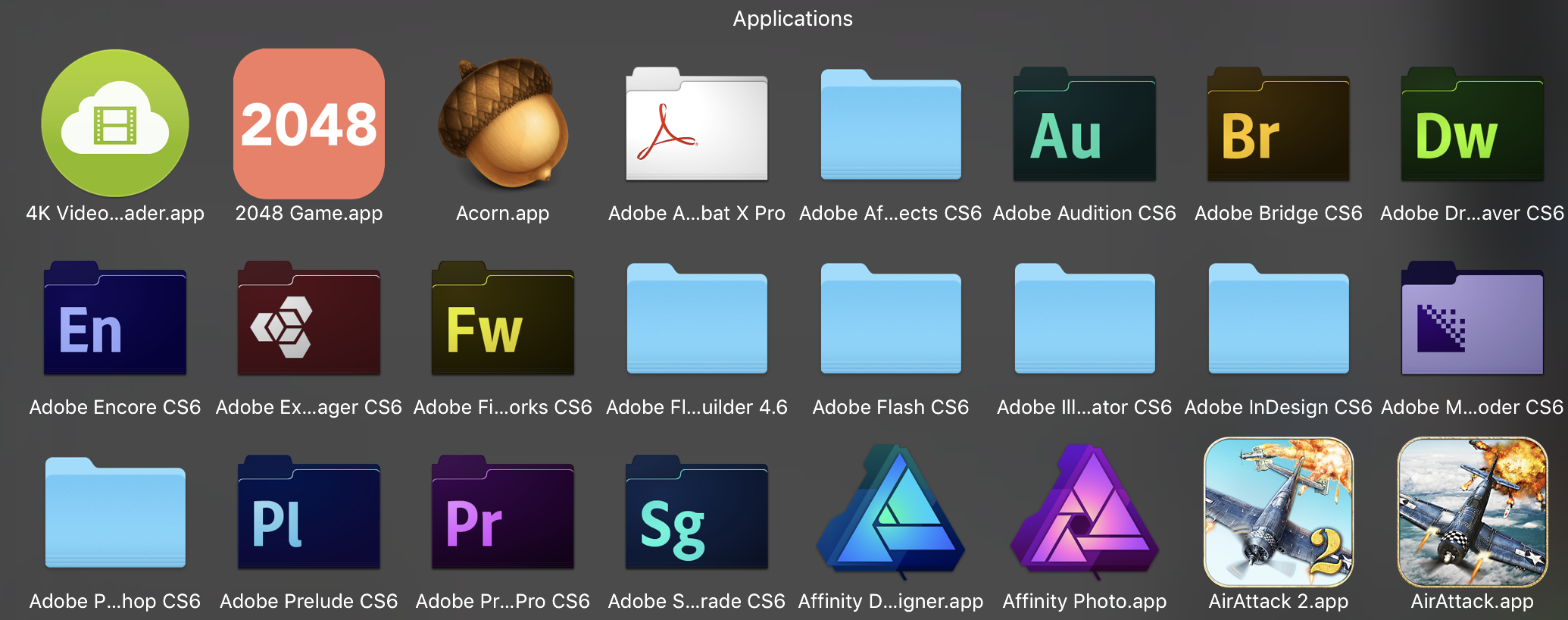Open the Adobe Dreamweaver Dw folder icon
This screenshot has width=1568, height=620.
pos(1473,124)
